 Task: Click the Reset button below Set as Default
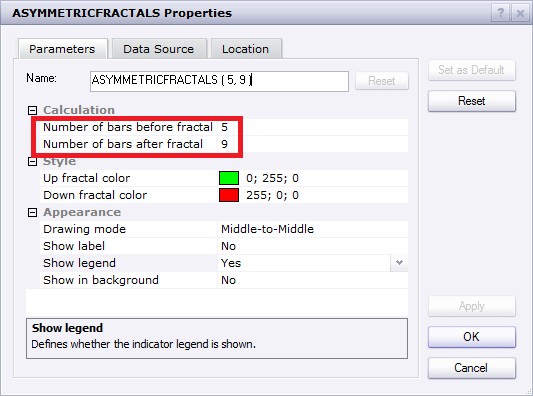[472, 101]
